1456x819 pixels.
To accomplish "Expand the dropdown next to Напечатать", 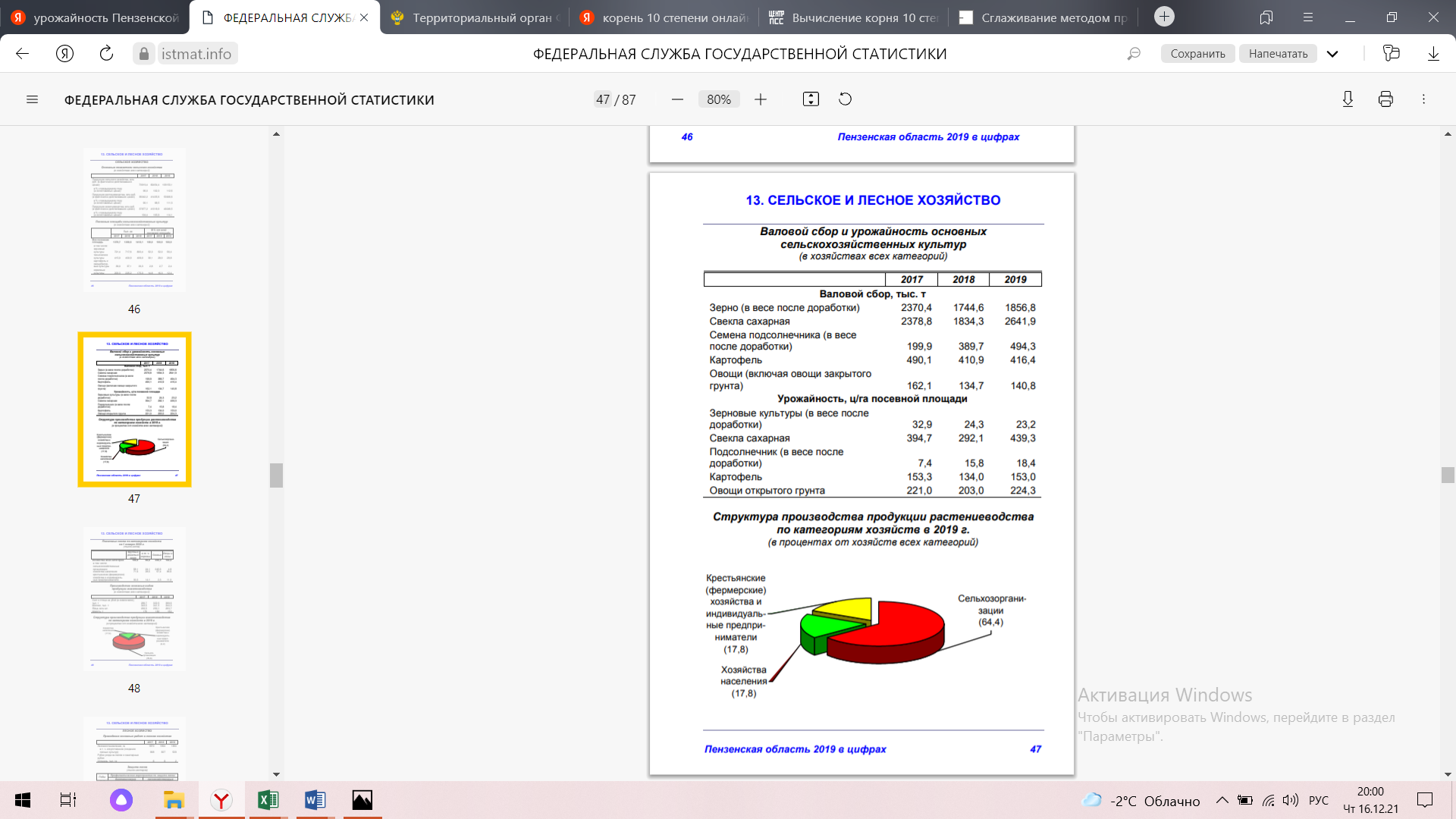I will pos(1332,54).
